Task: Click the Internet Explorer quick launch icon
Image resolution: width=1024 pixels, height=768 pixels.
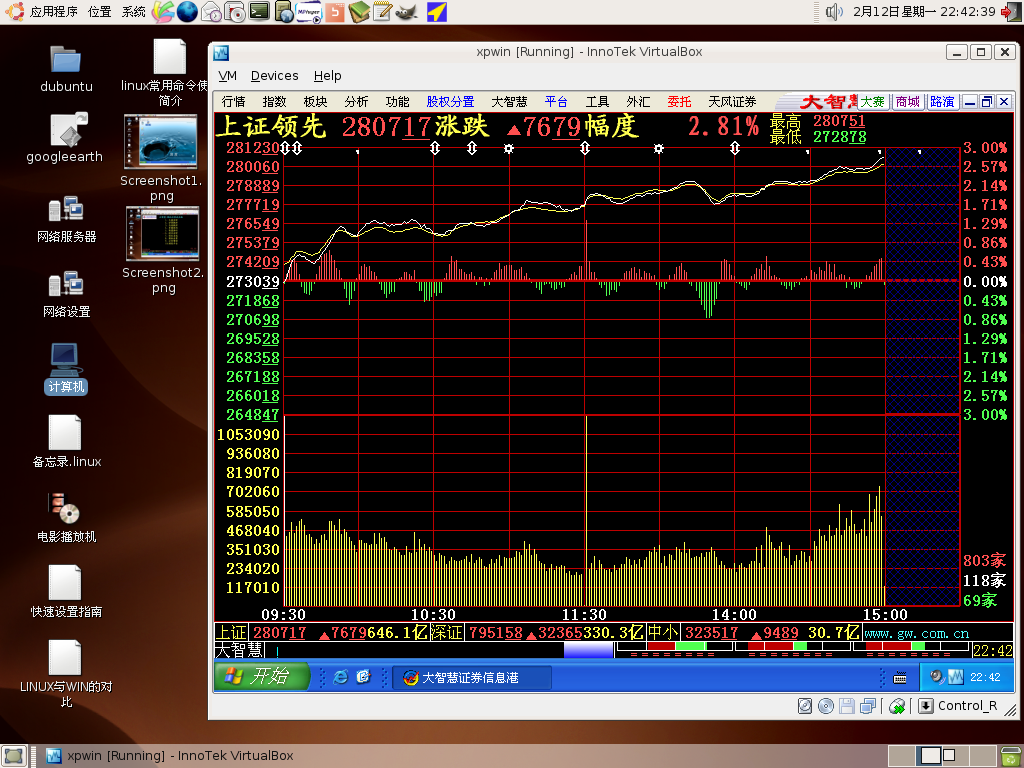Action: click(x=340, y=677)
